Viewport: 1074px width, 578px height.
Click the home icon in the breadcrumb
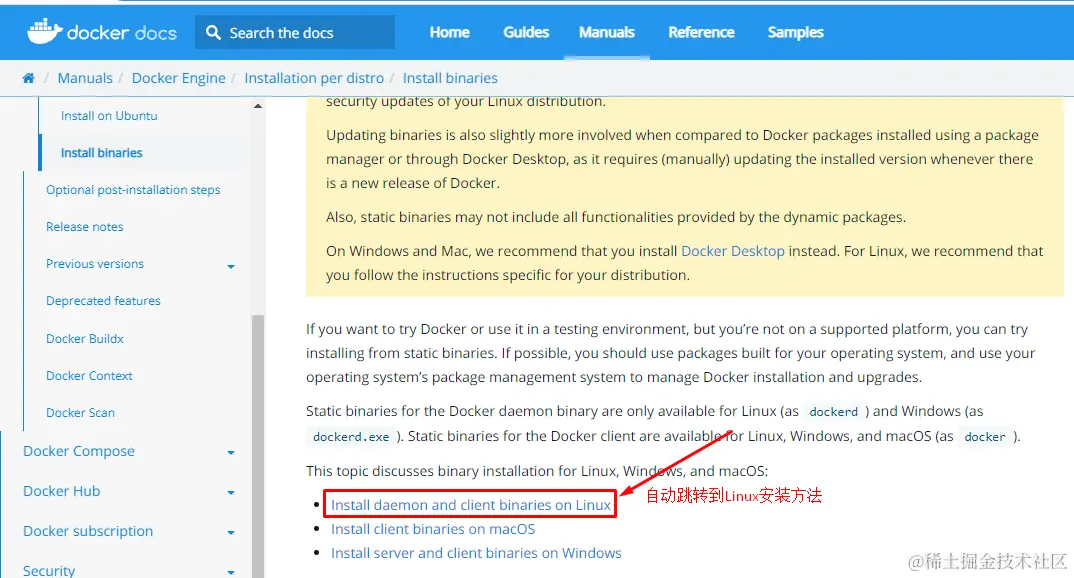click(x=28, y=78)
